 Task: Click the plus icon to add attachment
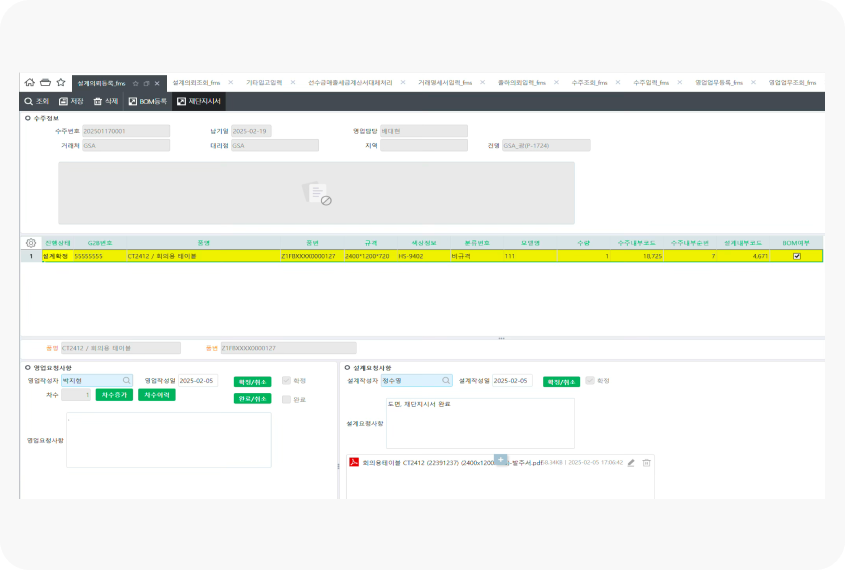[x=501, y=457]
